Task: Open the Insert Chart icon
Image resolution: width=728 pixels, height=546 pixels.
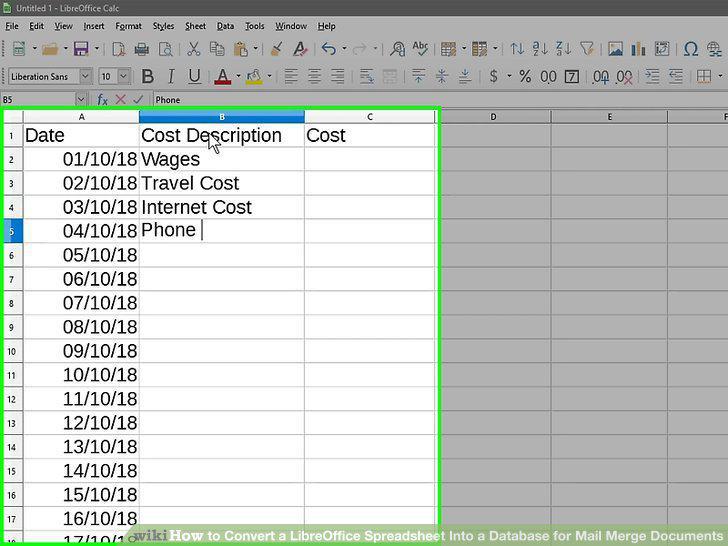Action: point(638,49)
